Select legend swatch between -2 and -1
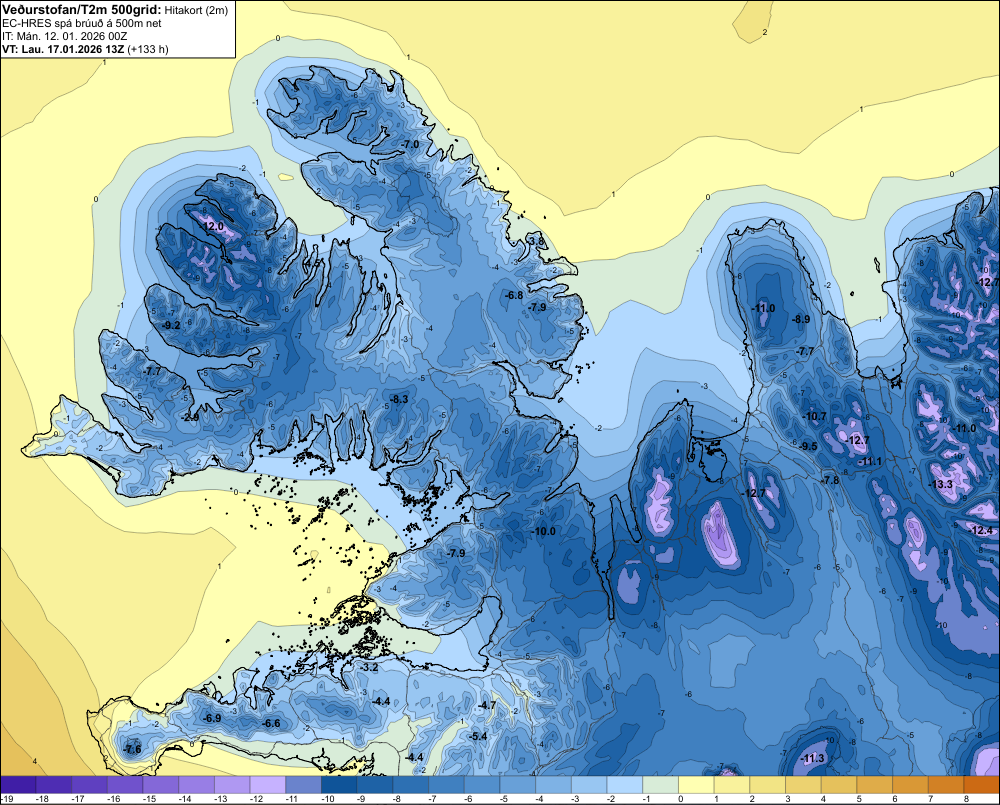The width and height of the screenshot is (1000, 805). 625,785
